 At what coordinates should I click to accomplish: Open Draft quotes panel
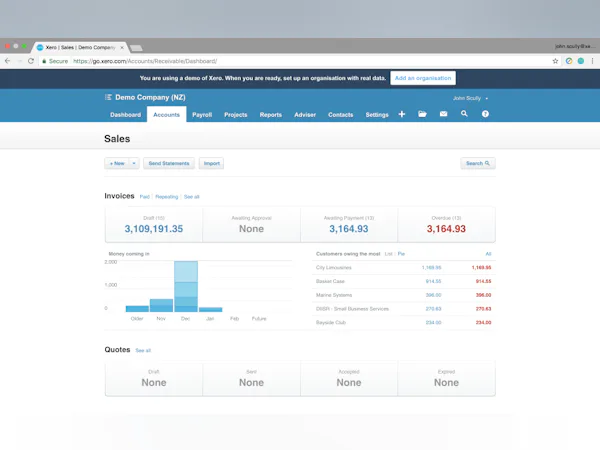(x=154, y=378)
